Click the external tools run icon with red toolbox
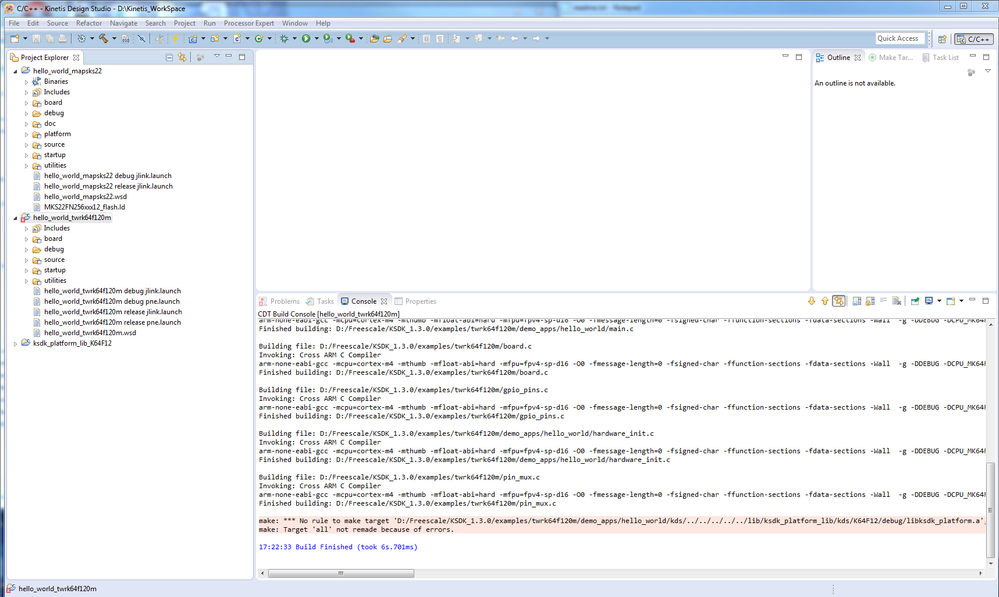Image resolution: width=999 pixels, height=597 pixels. point(350,38)
